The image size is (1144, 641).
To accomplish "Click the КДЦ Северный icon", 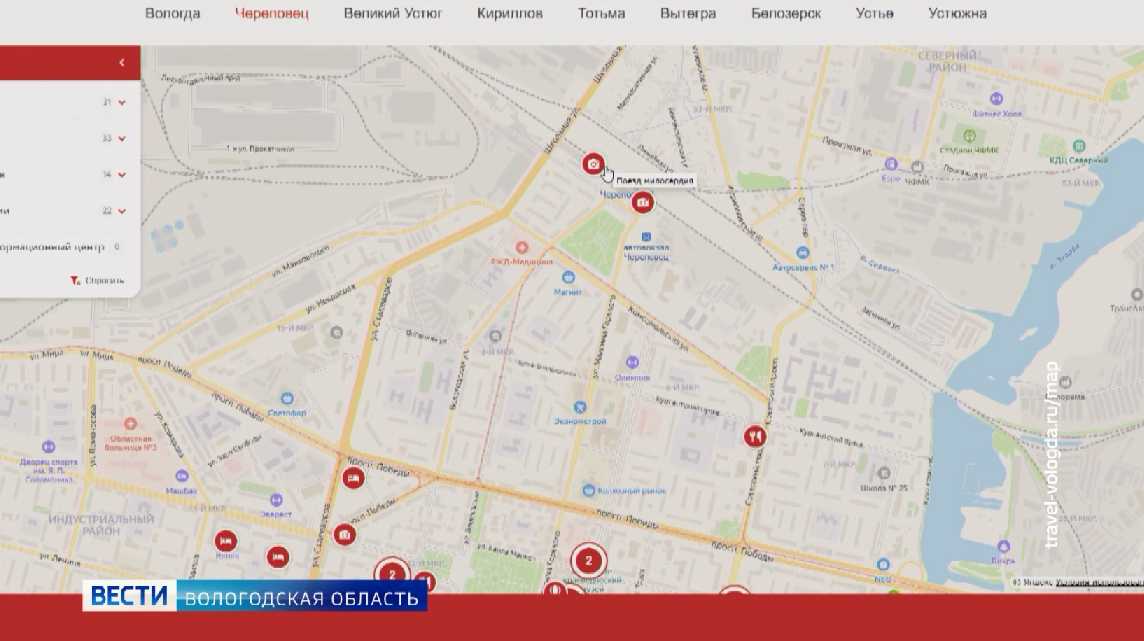I will click(x=1078, y=147).
